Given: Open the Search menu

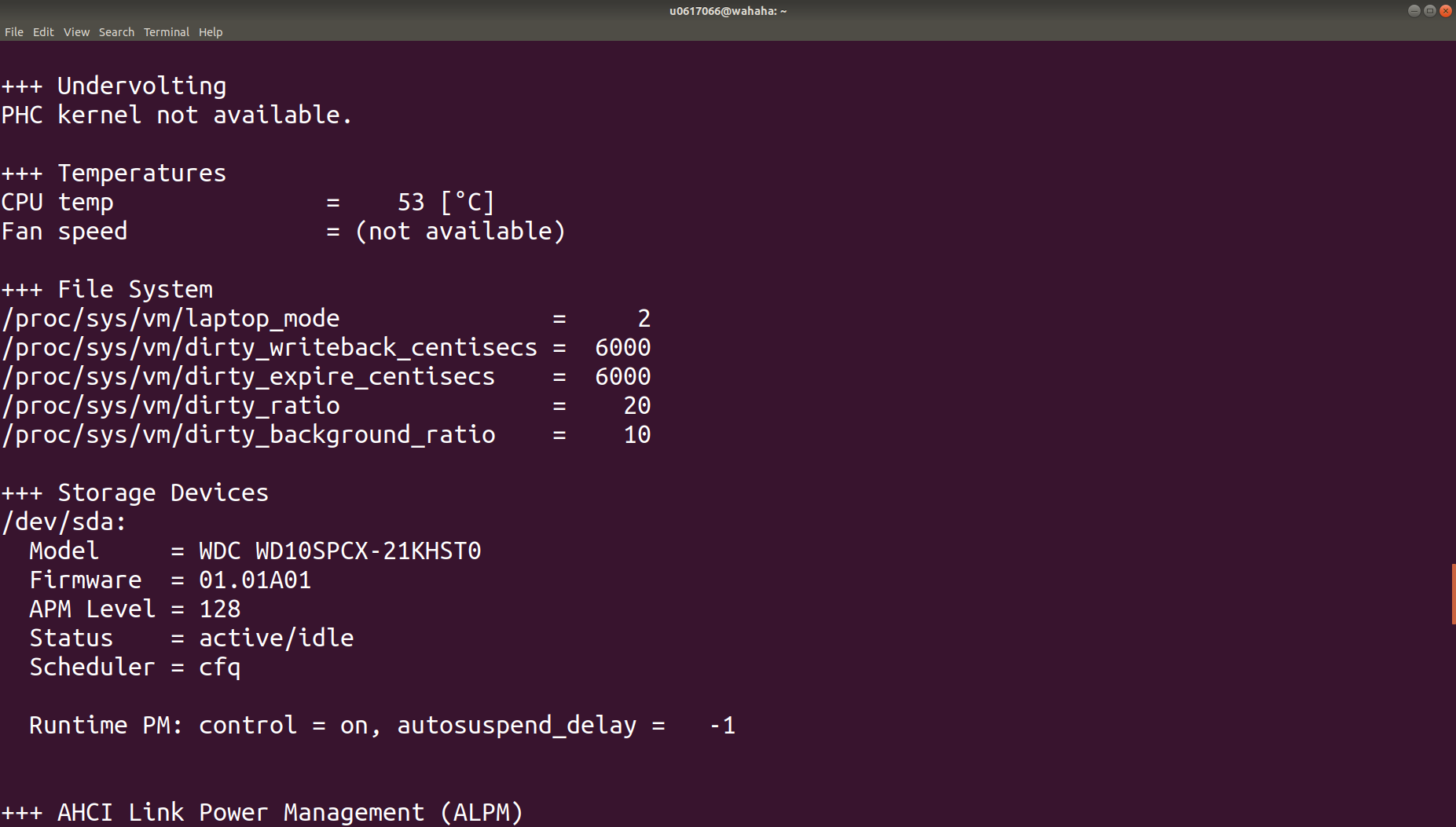Looking at the screenshot, I should click(116, 32).
